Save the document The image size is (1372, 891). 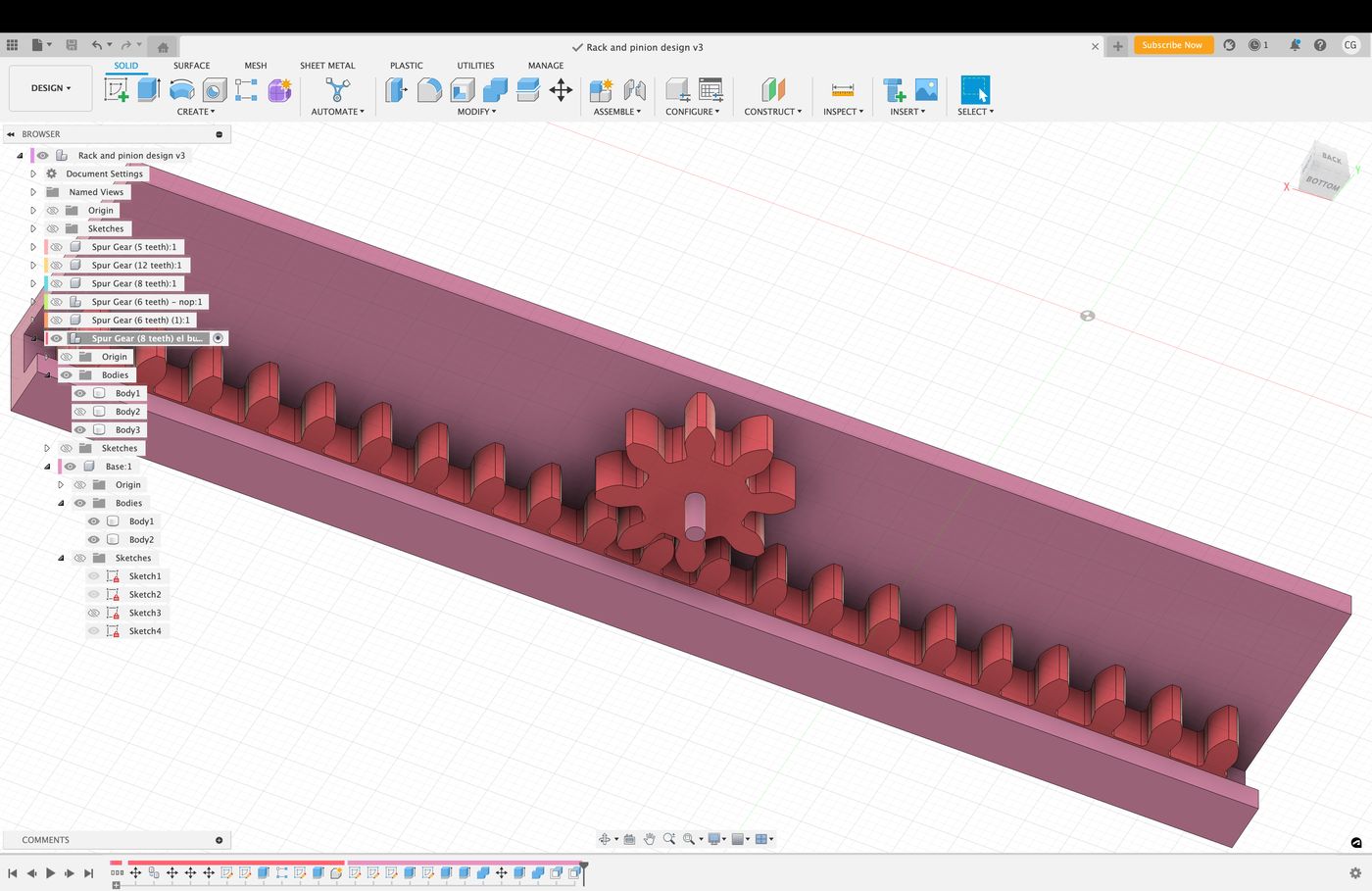[x=72, y=45]
